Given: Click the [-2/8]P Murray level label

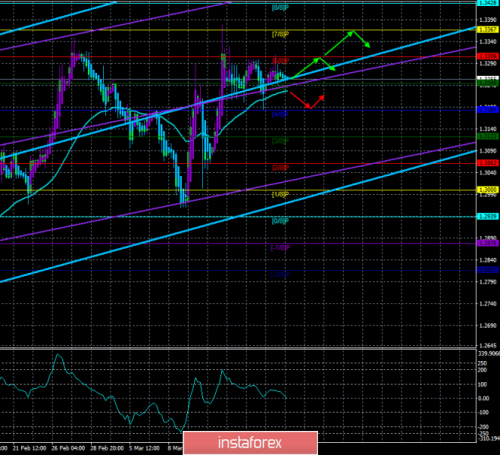Looking at the screenshot, I should click(280, 274).
